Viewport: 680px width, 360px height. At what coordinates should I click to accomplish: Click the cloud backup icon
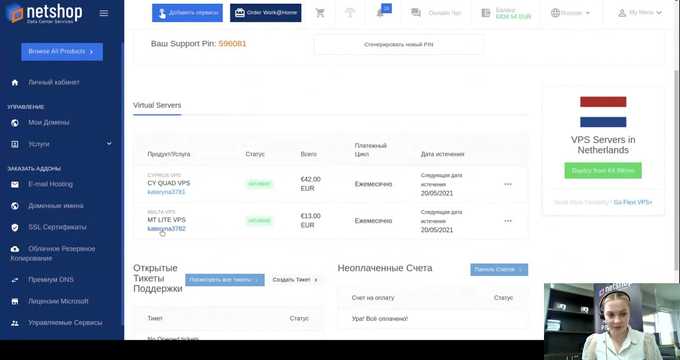click(x=15, y=249)
